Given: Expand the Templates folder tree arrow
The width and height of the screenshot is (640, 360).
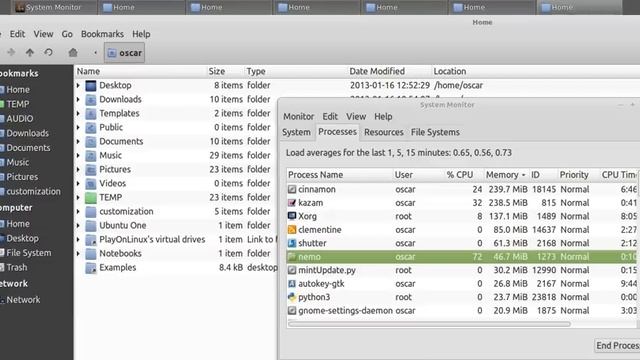Looking at the screenshot, I should pyautogui.click(x=78, y=113).
